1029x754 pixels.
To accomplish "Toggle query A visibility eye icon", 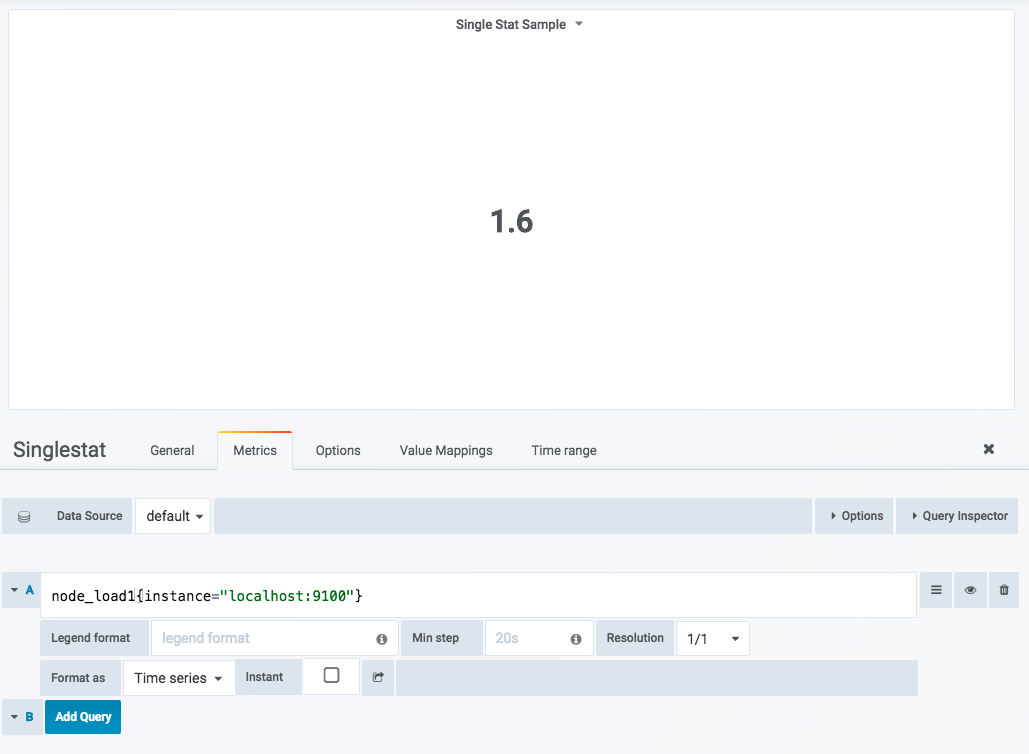I will (x=970, y=591).
